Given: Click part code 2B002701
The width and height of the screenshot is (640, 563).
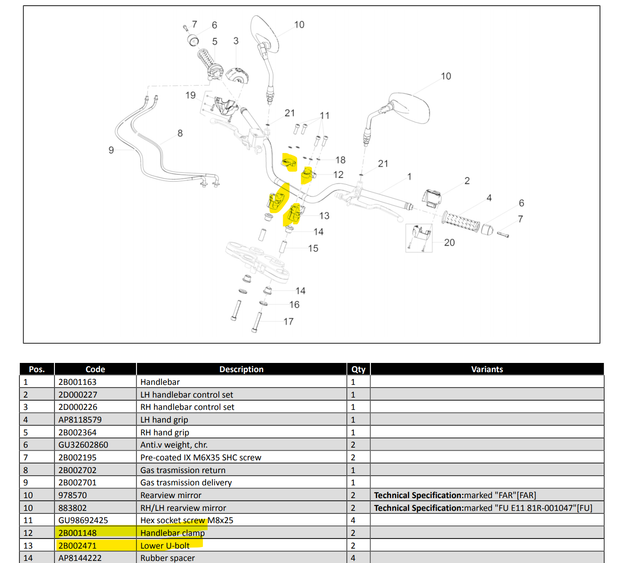Looking at the screenshot, I should 77,483.
